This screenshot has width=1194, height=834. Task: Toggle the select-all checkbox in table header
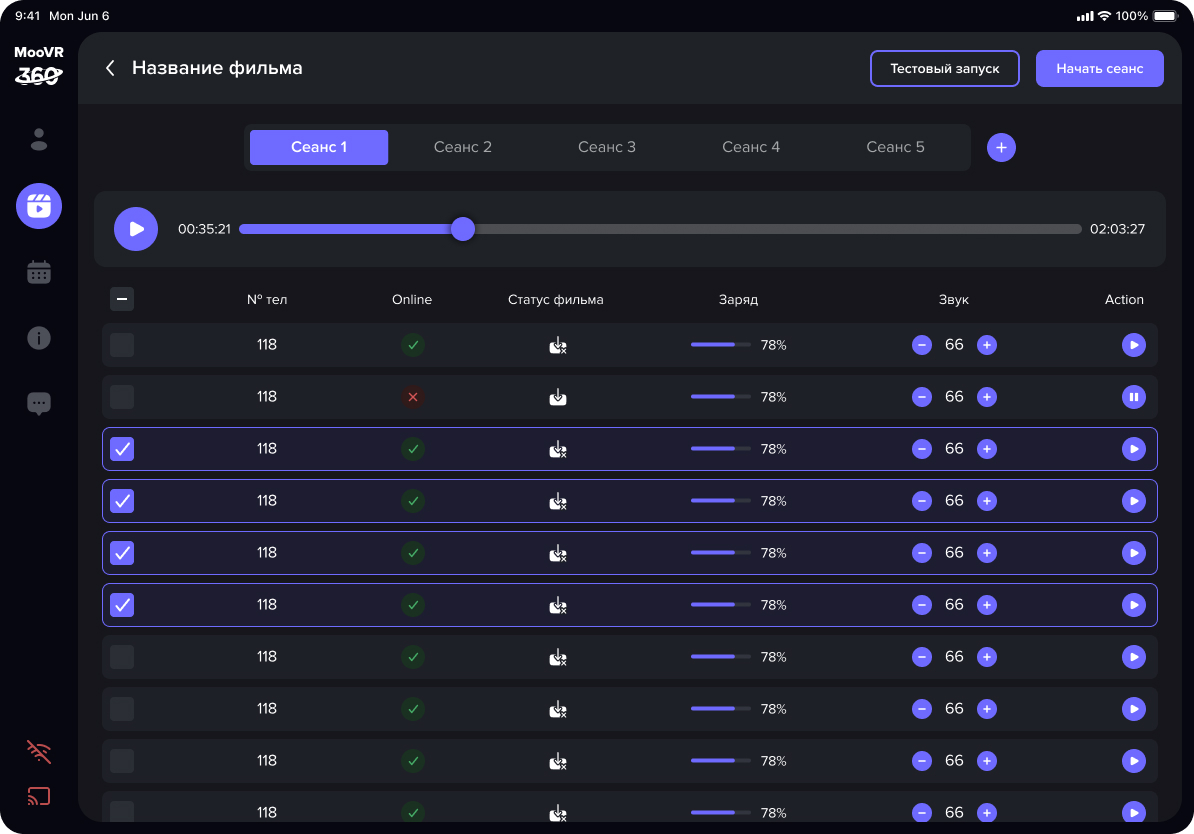pos(122,299)
